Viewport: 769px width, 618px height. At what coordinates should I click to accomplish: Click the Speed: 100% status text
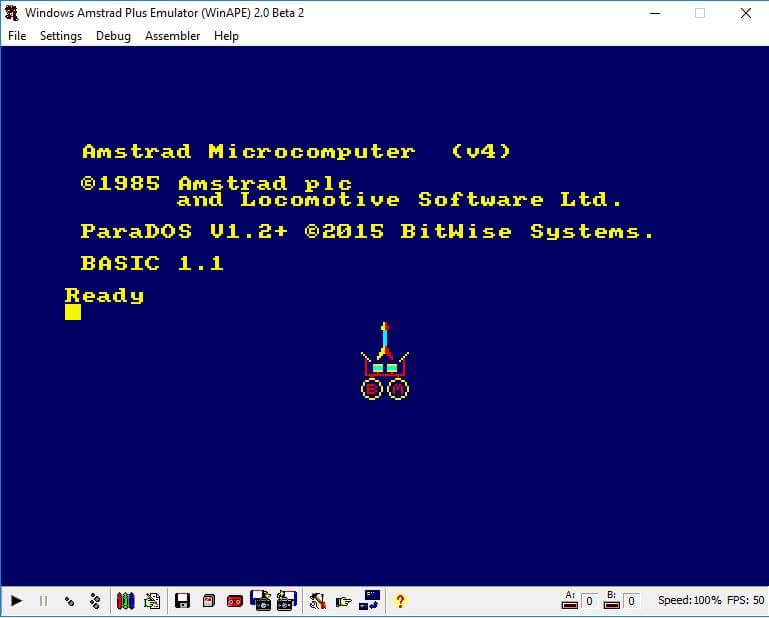pyautogui.click(x=690, y=600)
